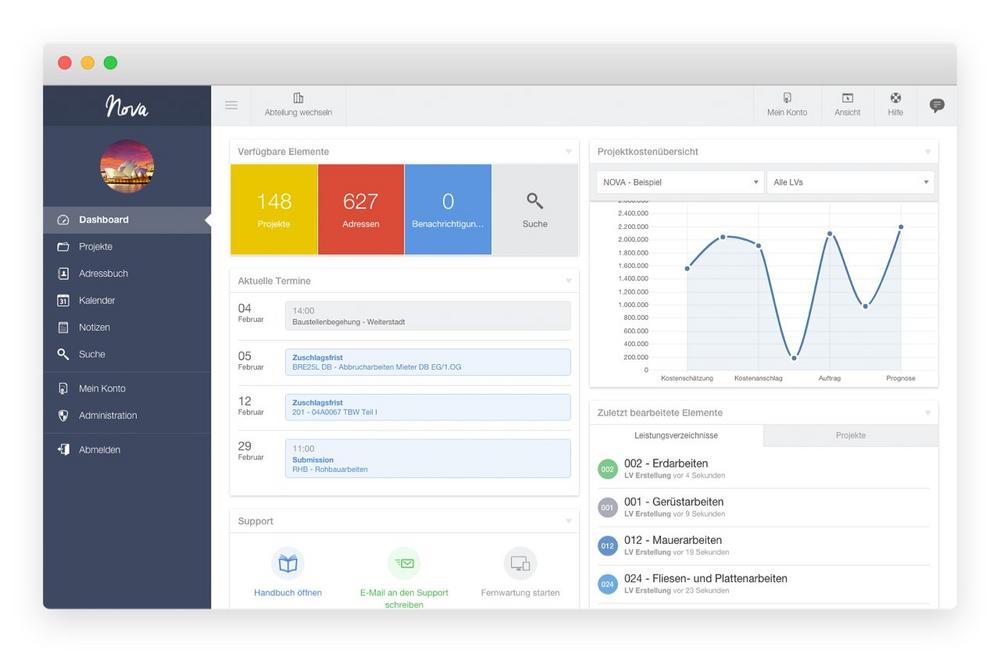The image size is (1000, 651).
Task: Click the Dashboard gauge icon in sidebar
Action: (x=63, y=220)
